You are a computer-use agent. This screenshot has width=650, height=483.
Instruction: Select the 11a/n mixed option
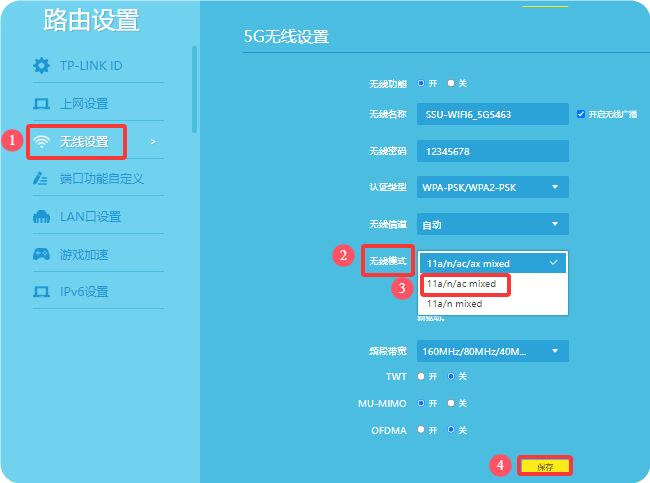click(454, 303)
